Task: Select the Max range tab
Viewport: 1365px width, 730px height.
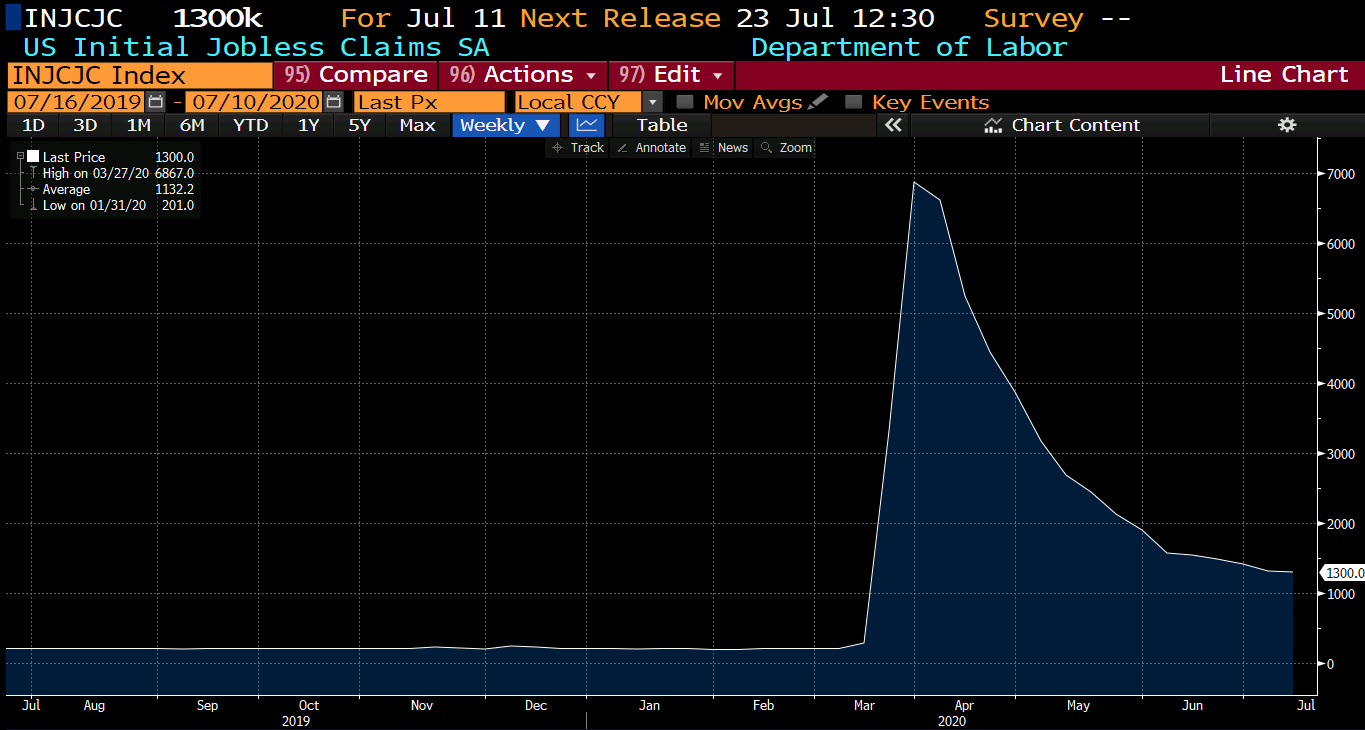Action: [x=417, y=125]
